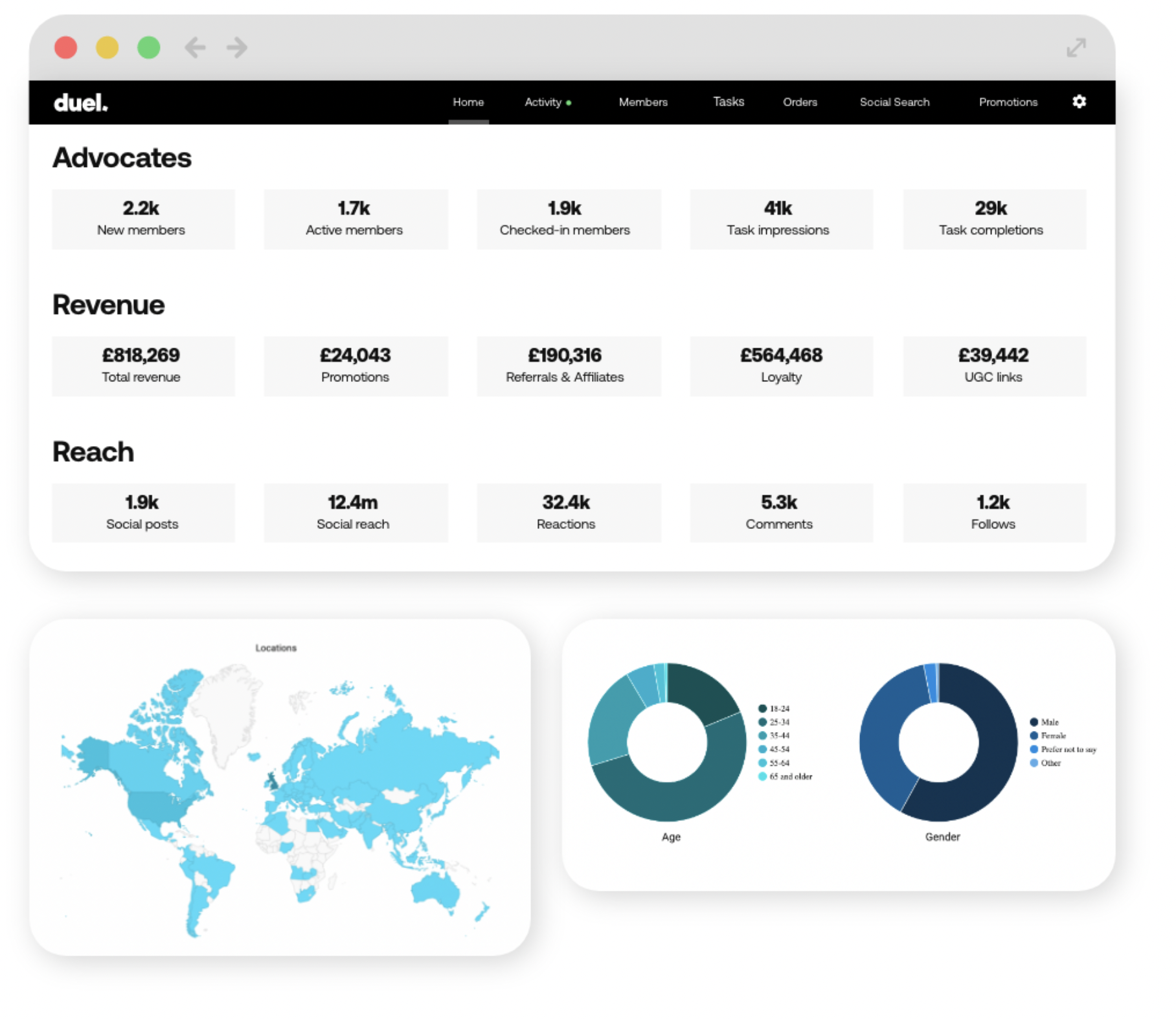Select the green activity status dot
Viewport: 1176px width, 1019px height.
coord(569,102)
